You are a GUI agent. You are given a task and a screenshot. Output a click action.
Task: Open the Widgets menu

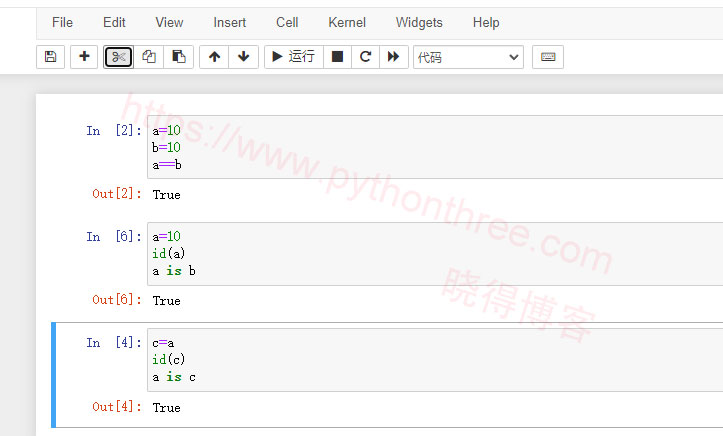(x=419, y=23)
